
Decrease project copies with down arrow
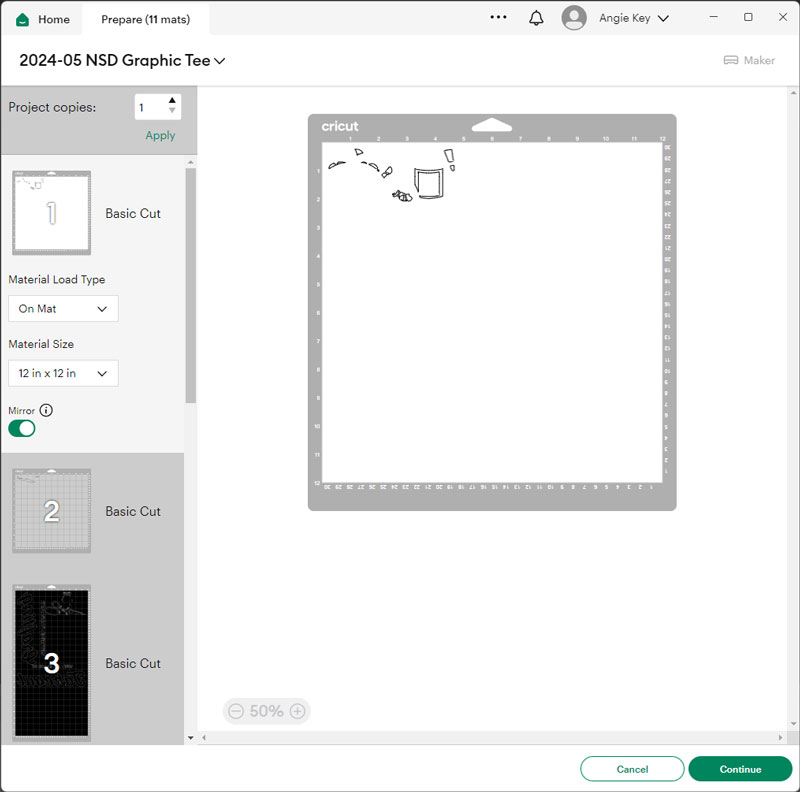[x=172, y=110]
